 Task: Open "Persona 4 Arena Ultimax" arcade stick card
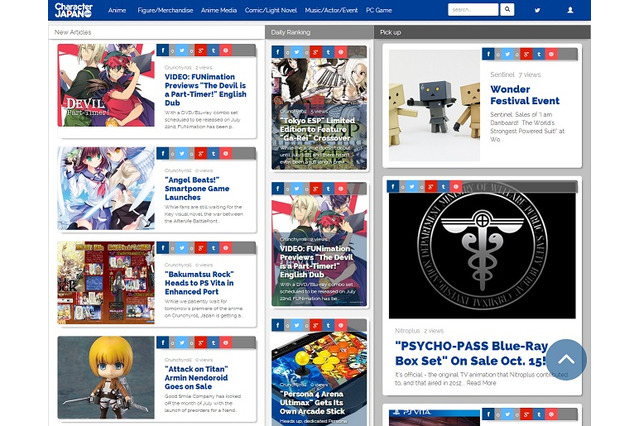(312, 403)
